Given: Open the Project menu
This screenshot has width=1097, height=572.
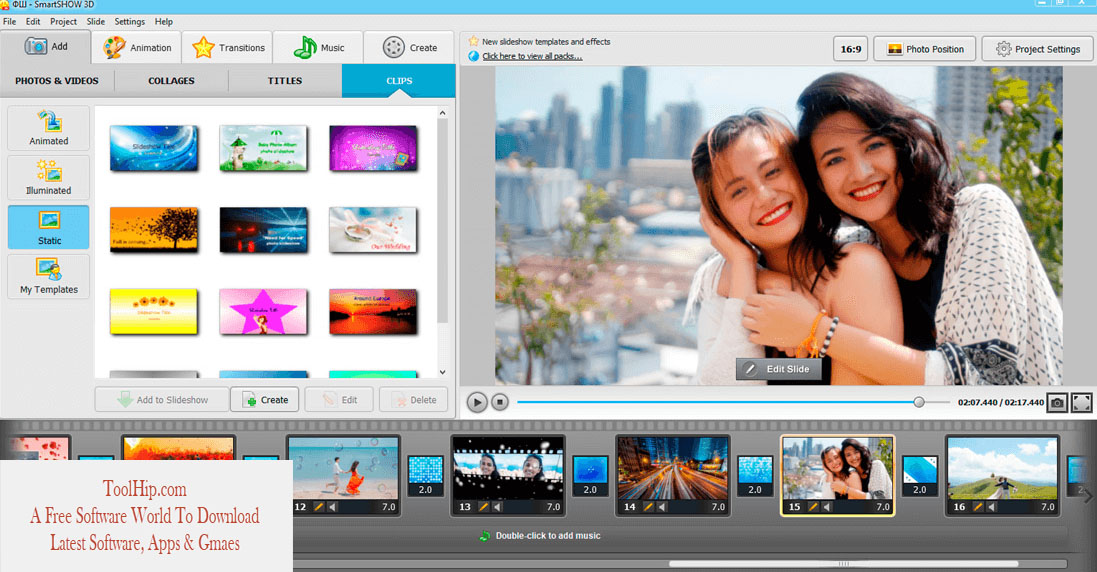Looking at the screenshot, I should point(63,22).
